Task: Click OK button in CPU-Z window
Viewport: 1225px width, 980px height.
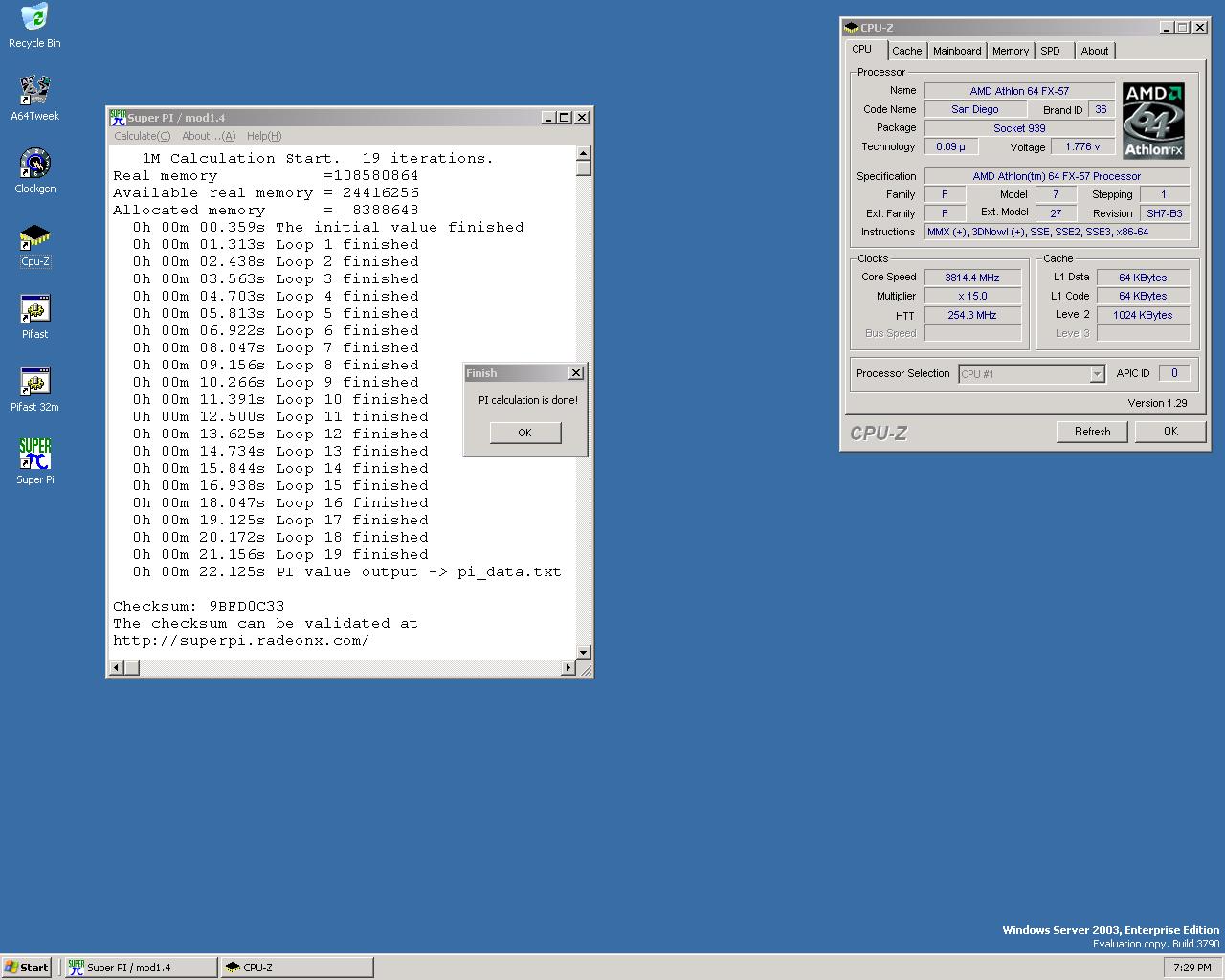Action: pyautogui.click(x=1170, y=432)
